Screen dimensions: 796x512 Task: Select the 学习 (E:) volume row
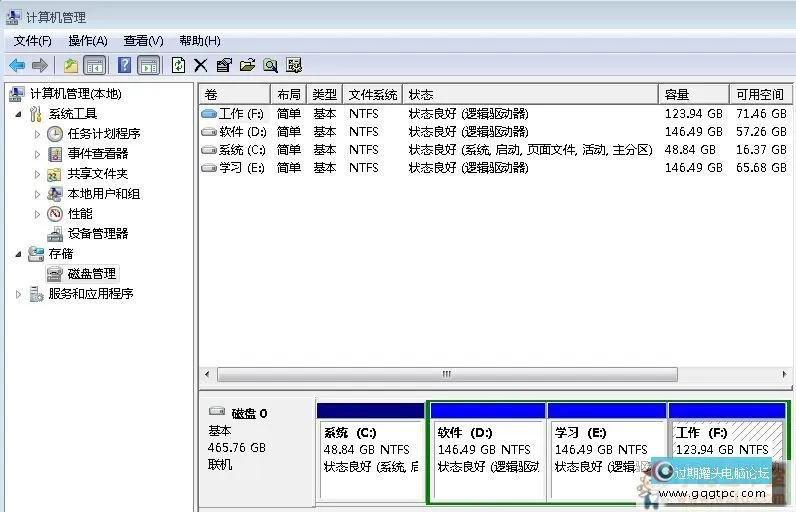click(x=495, y=168)
